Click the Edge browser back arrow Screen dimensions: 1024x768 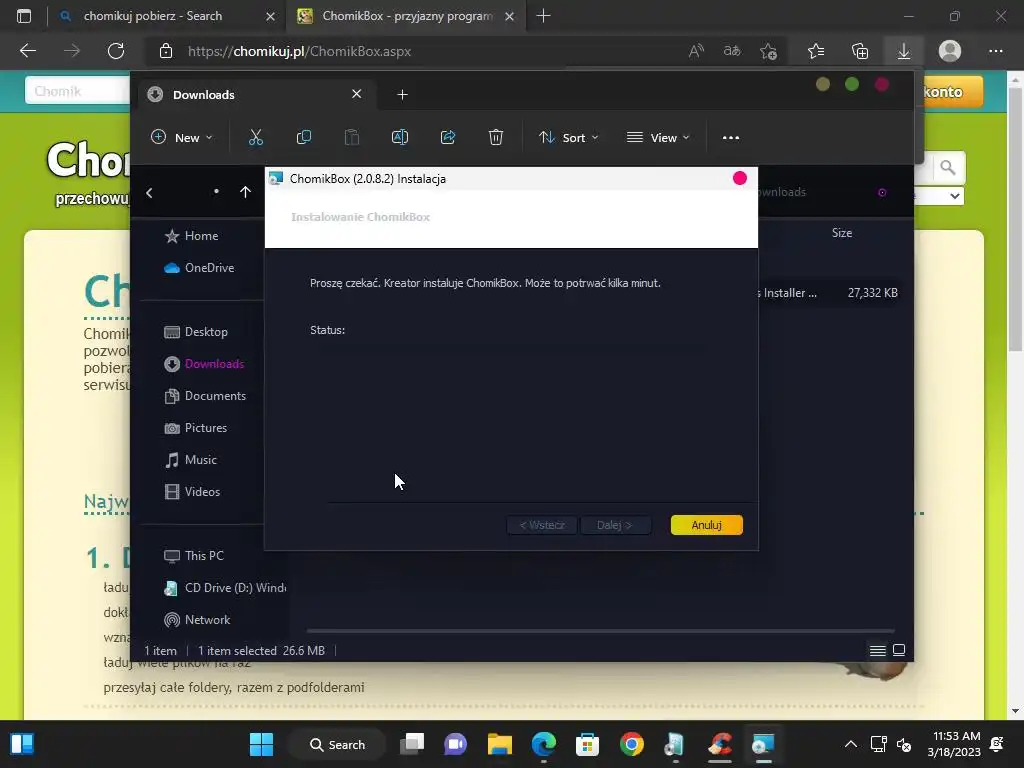click(28, 51)
